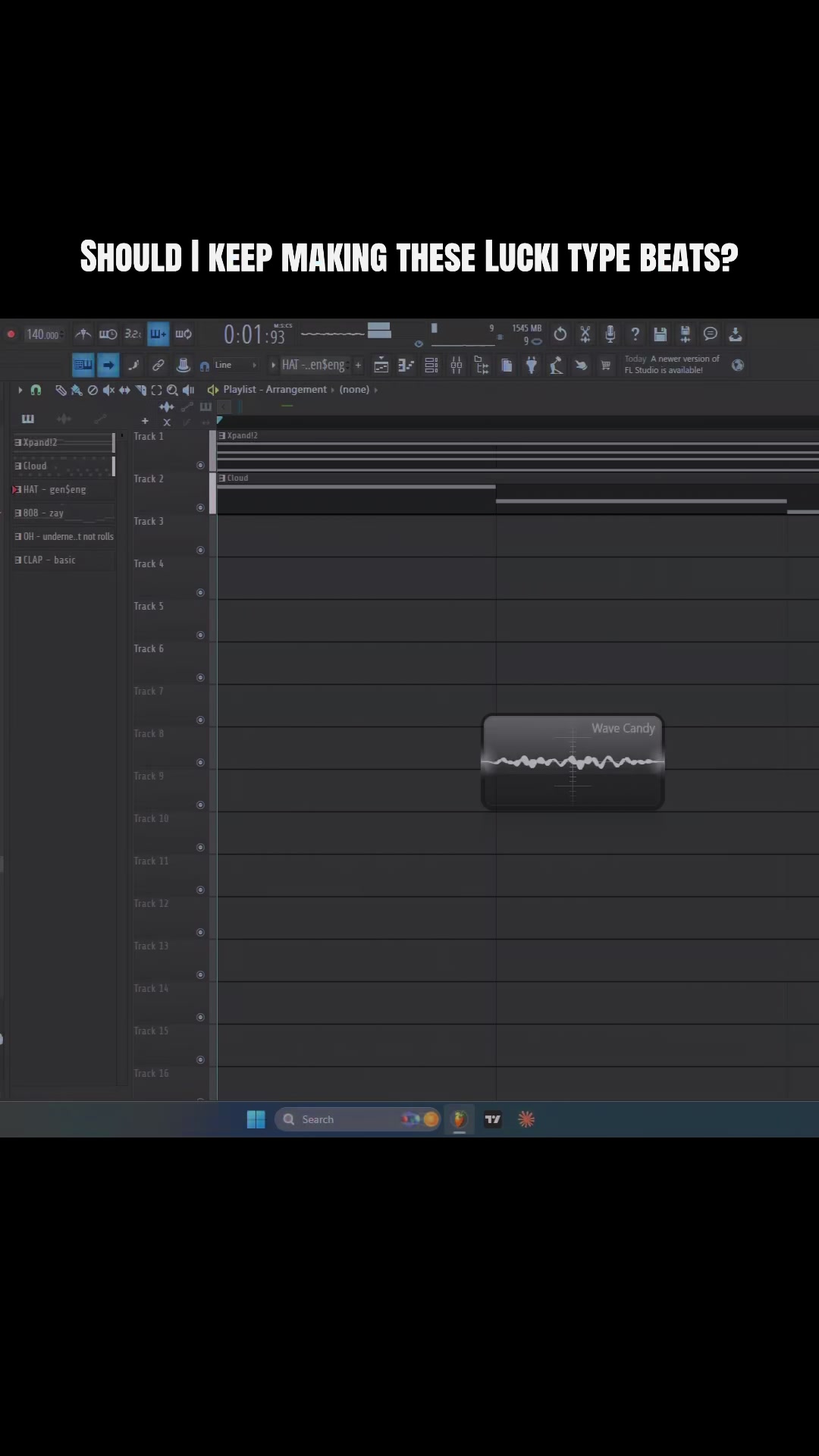Open Windows Start menu
Image resolution: width=819 pixels, height=1456 pixels.
[x=256, y=1119]
